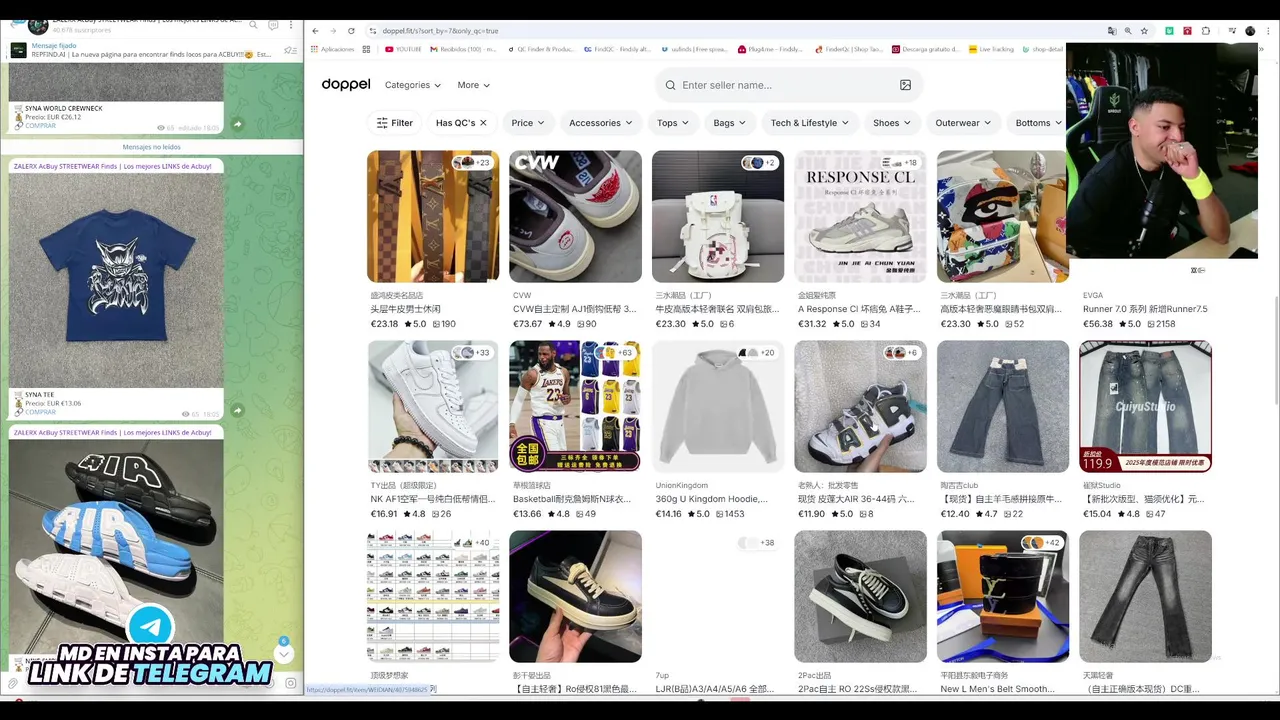Expand the Shoes category dropdown

point(892,123)
